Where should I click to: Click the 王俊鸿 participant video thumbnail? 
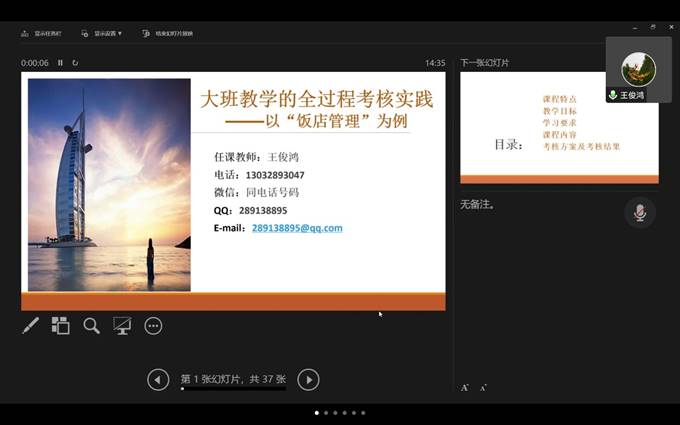click(x=638, y=69)
